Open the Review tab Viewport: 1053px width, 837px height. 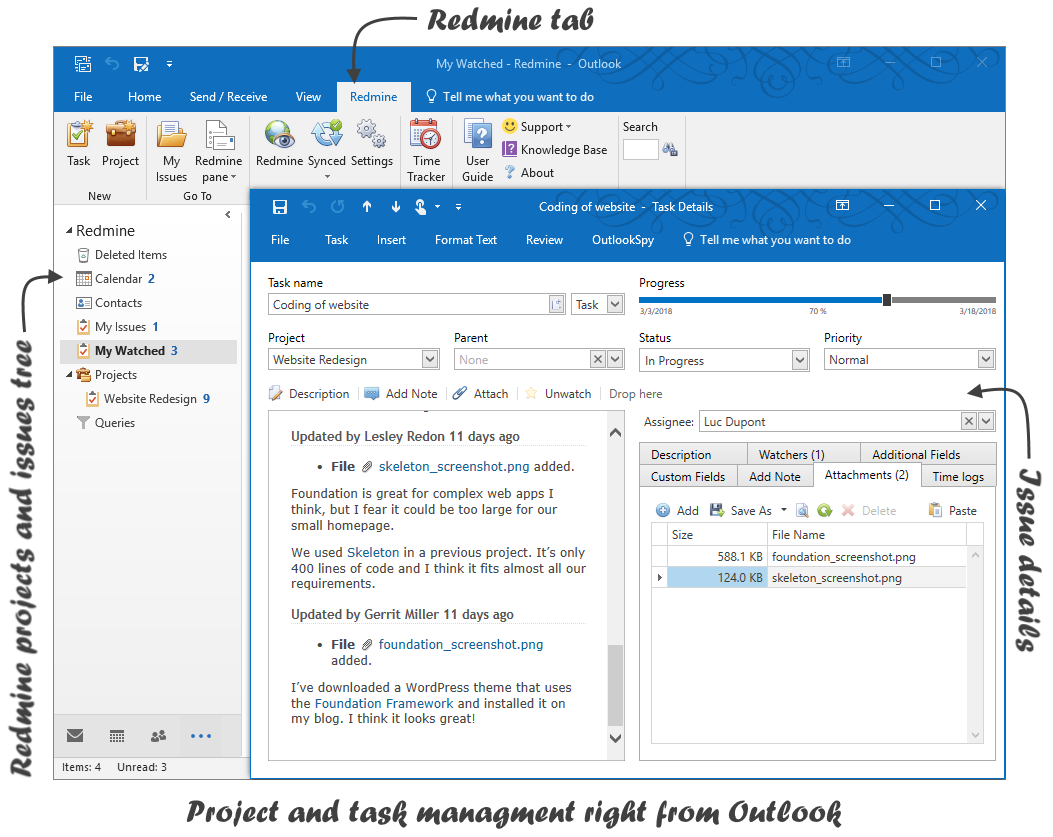coord(544,240)
